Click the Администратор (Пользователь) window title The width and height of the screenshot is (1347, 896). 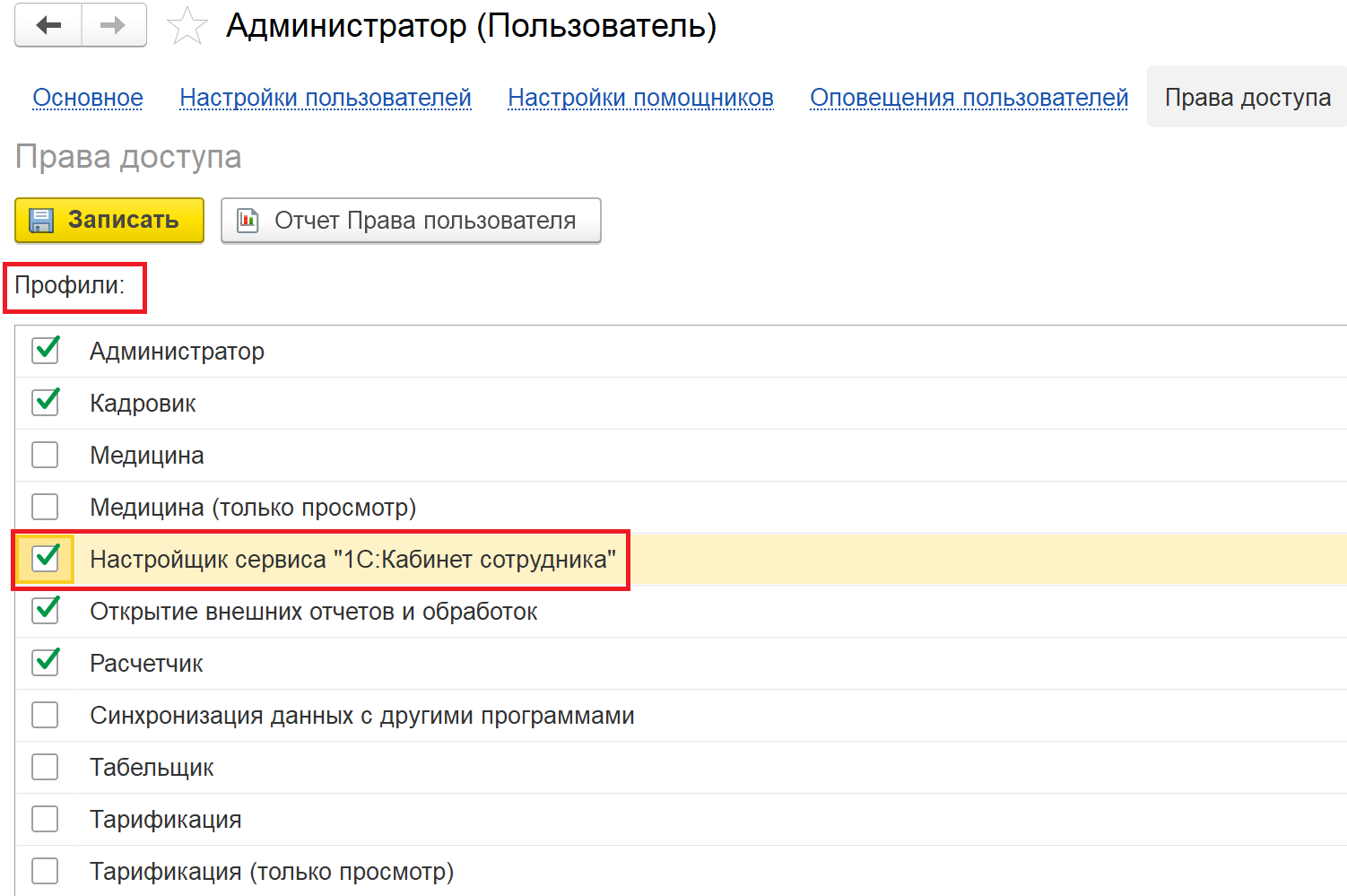point(472,25)
